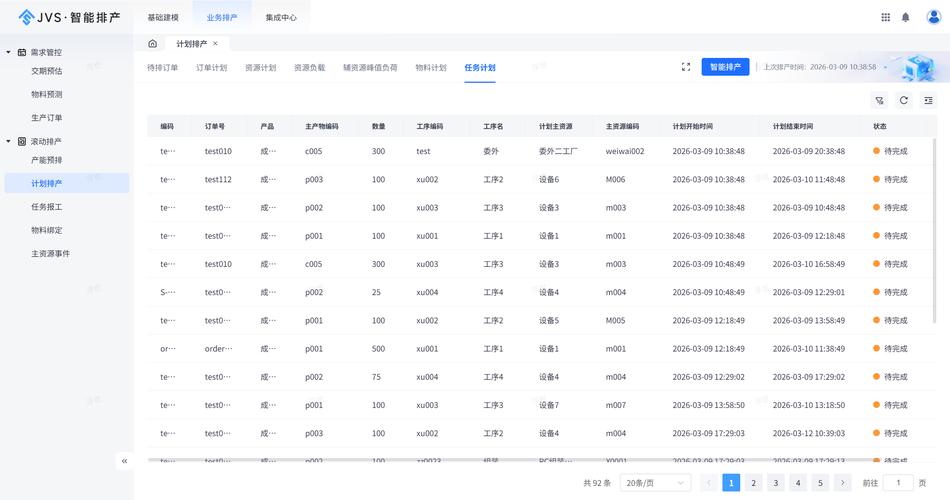Open 基础建模 top menu

tap(163, 18)
